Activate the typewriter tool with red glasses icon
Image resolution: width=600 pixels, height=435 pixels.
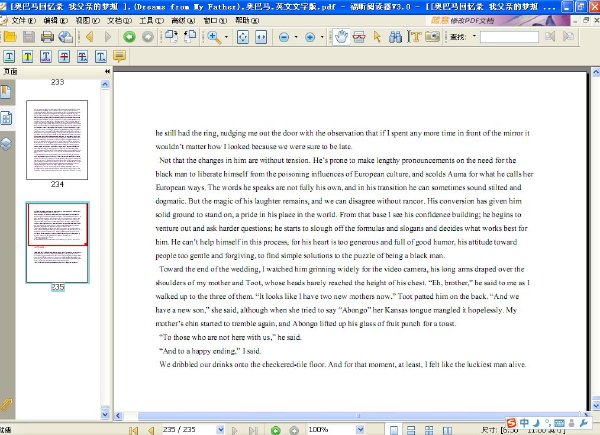click(x=359, y=37)
